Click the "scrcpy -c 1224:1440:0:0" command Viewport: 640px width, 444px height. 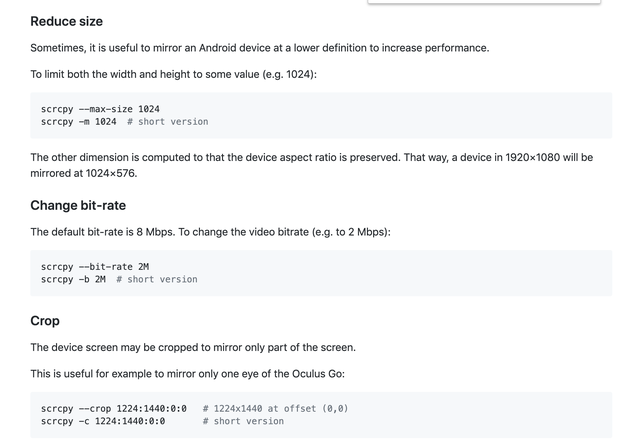coord(103,422)
